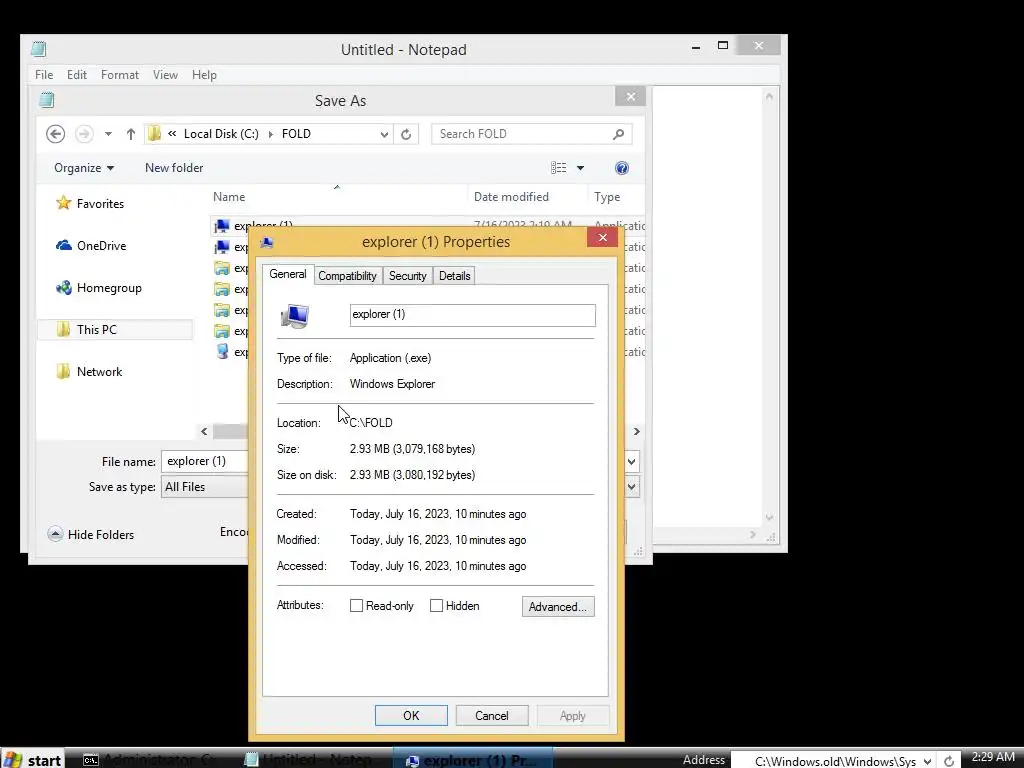This screenshot has height=768, width=1024.
Task: Maximize the Notepad window
Action: [x=723, y=46]
